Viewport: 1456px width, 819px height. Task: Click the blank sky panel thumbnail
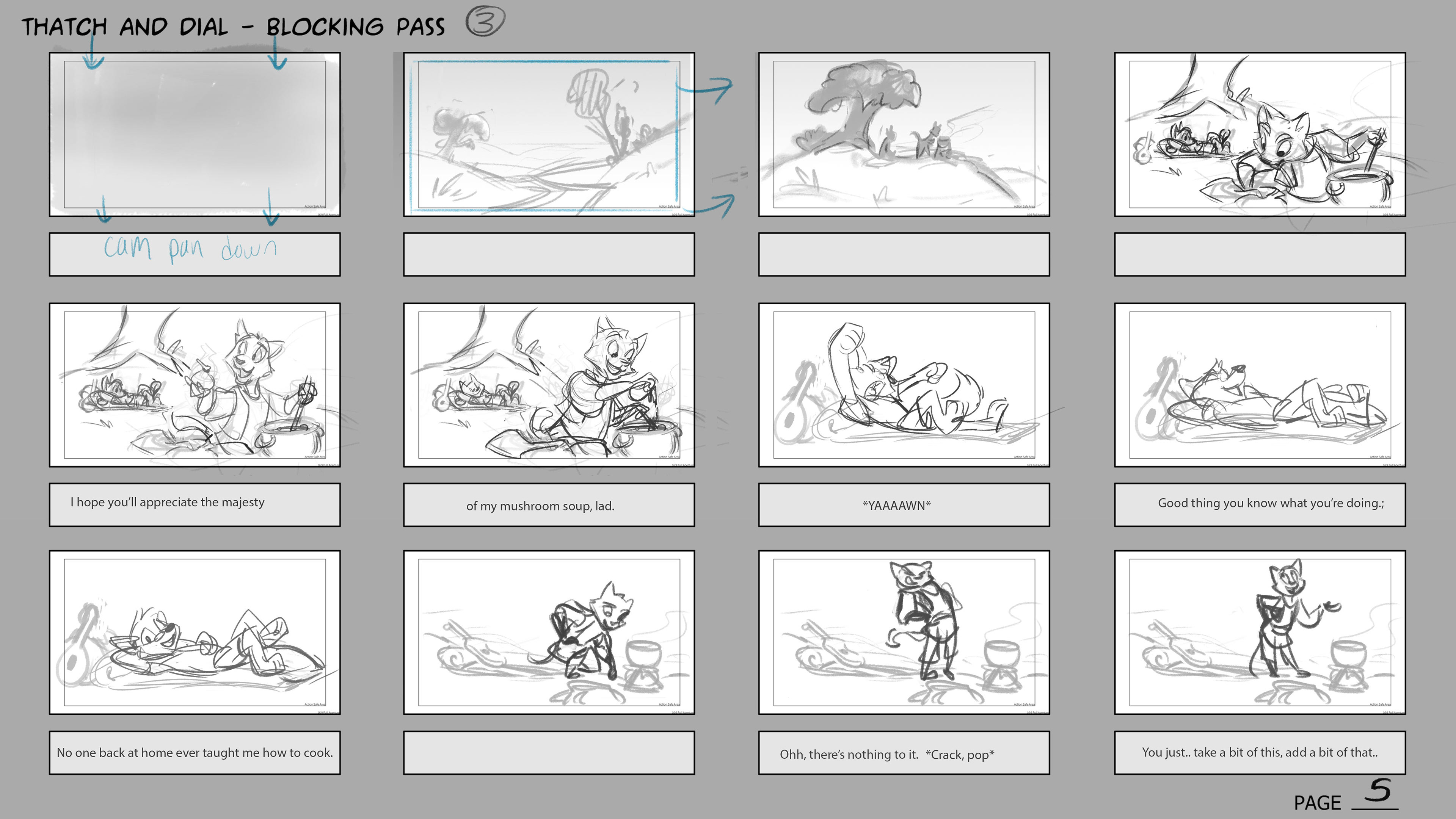pos(195,135)
